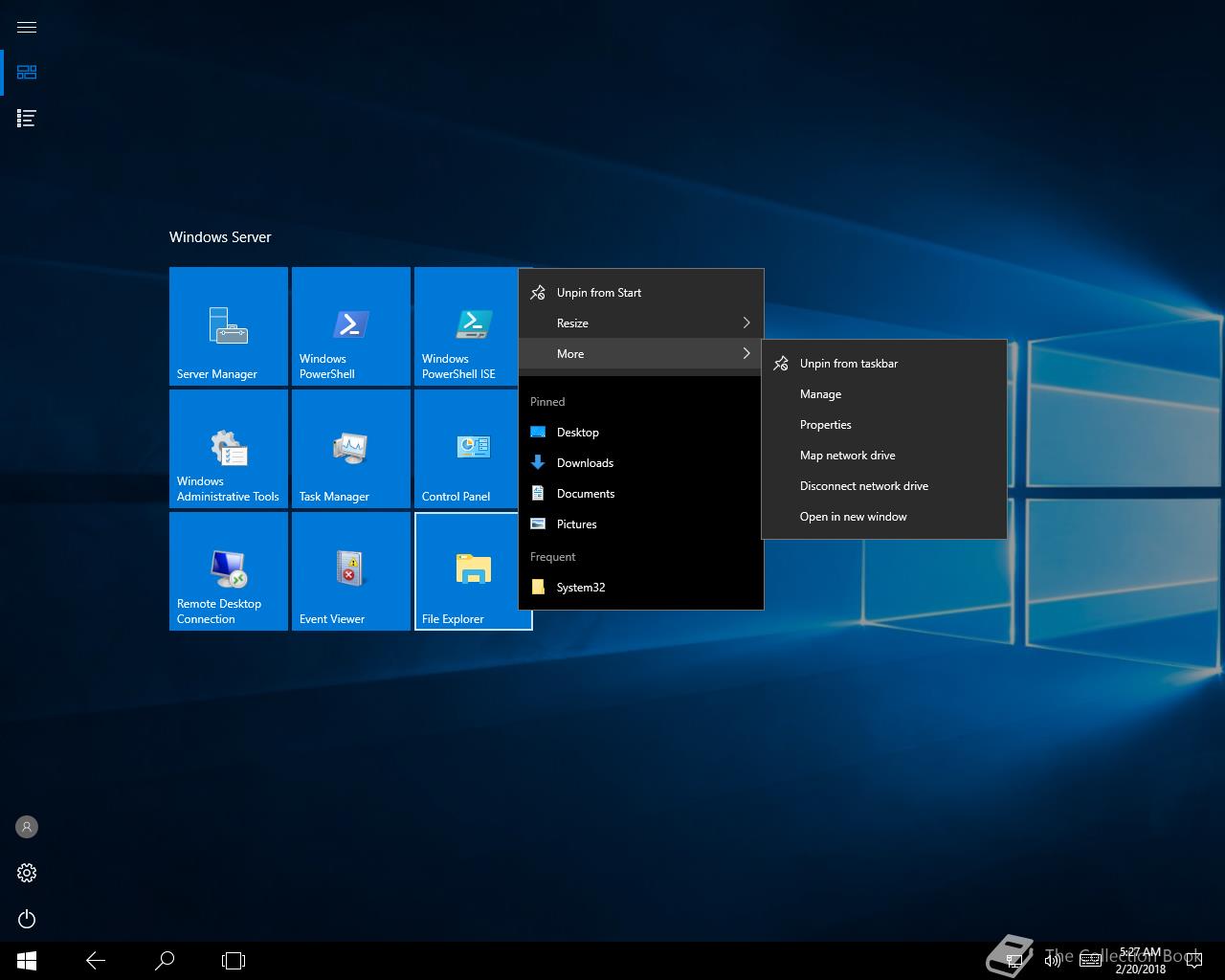
Task: Open the Server Manager tile
Action: tap(229, 326)
